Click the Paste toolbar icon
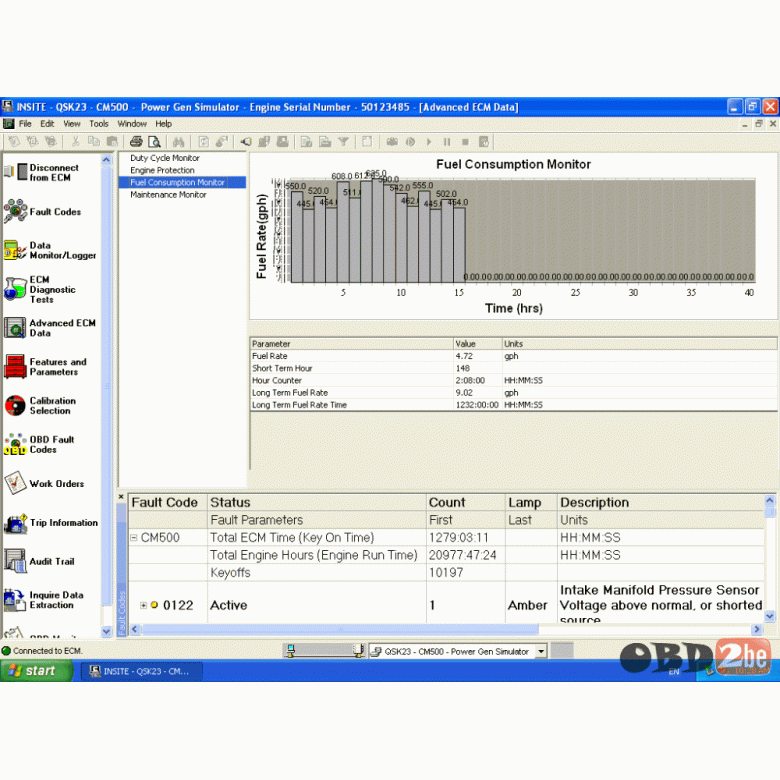This screenshot has height=780, width=780. point(112,142)
